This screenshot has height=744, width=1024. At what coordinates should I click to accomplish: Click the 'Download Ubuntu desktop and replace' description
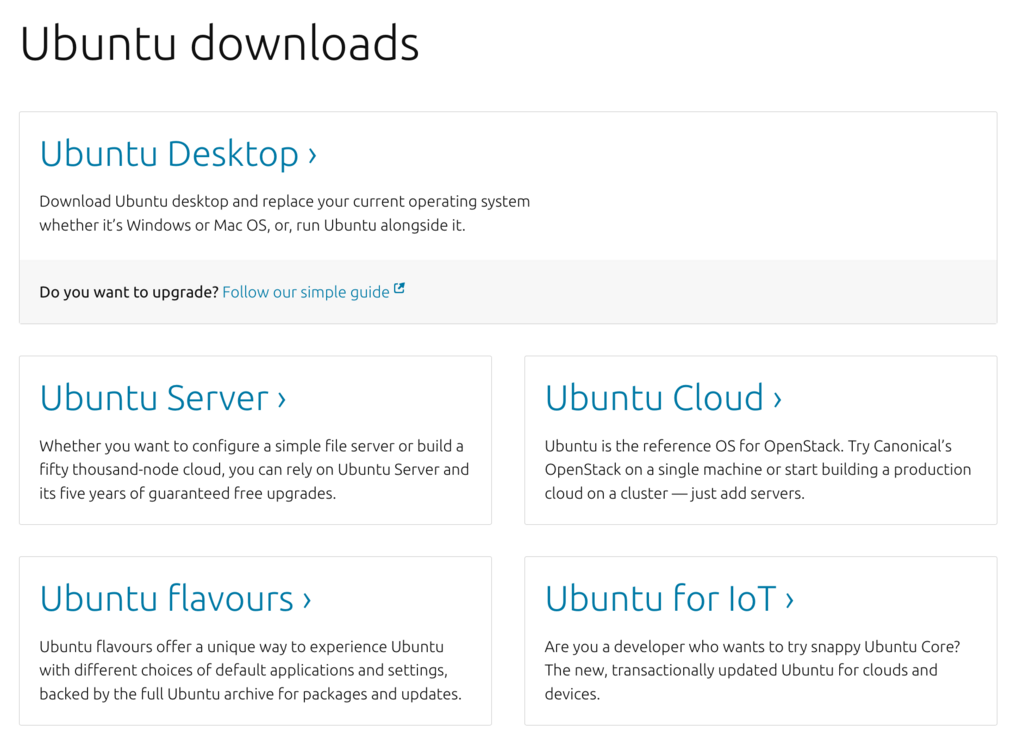click(285, 213)
